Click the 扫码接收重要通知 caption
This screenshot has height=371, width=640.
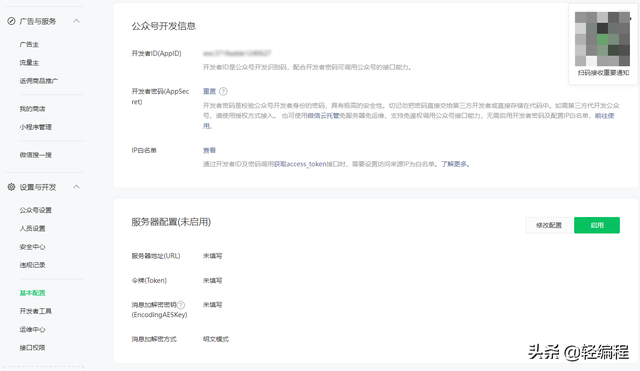coord(603,73)
